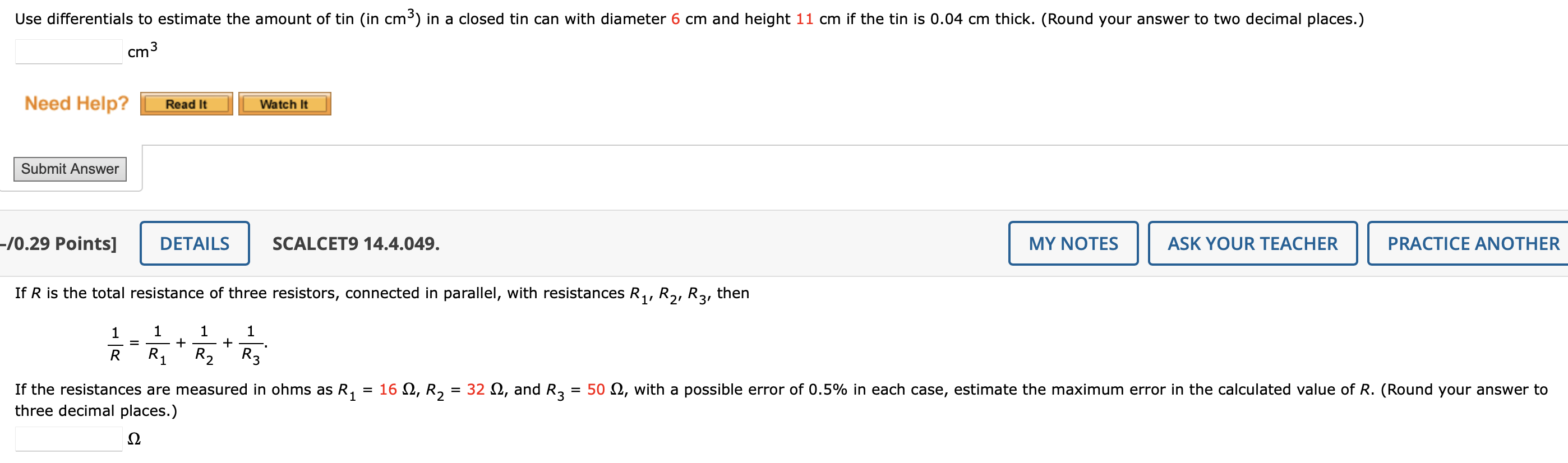
Task: Open the Need Help section resources
Action: pyautogui.click(x=76, y=104)
